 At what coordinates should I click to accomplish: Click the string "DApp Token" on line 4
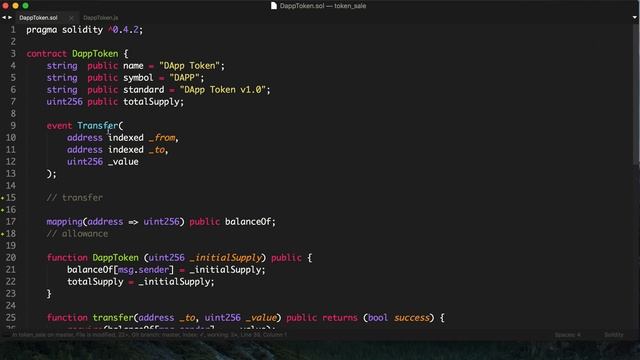tap(189, 66)
